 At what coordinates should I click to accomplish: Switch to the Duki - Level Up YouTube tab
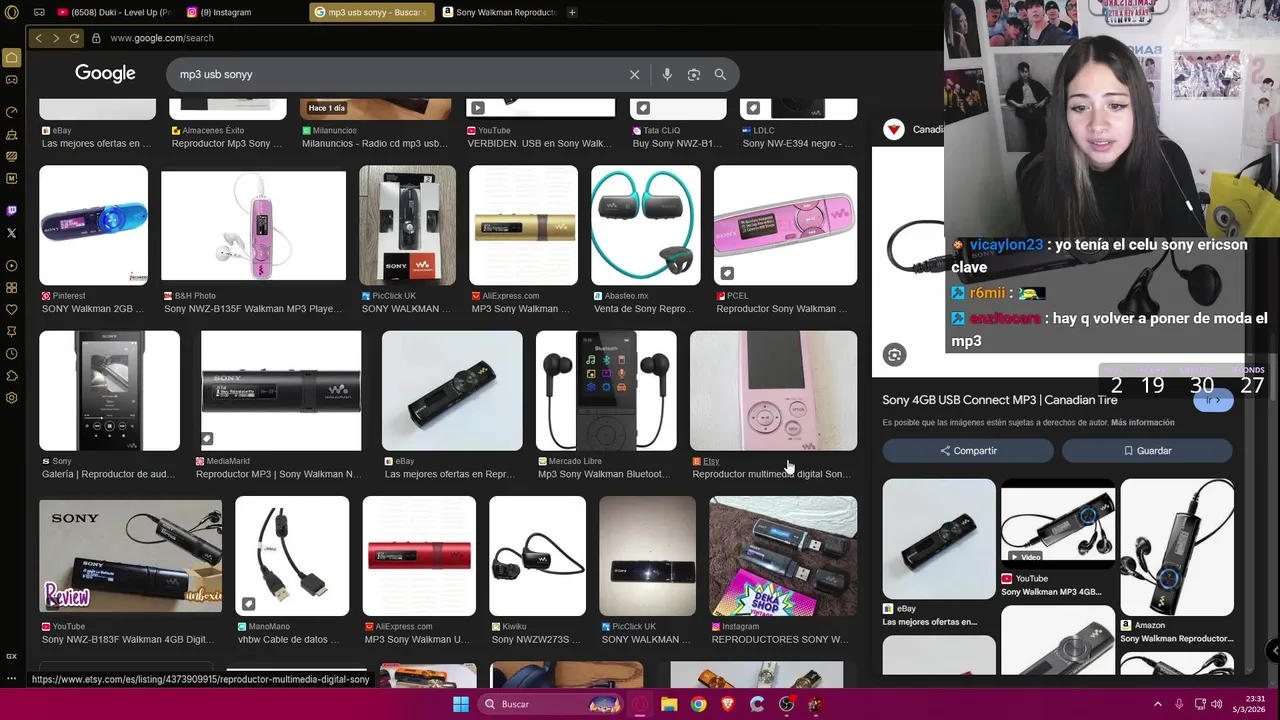tap(113, 12)
